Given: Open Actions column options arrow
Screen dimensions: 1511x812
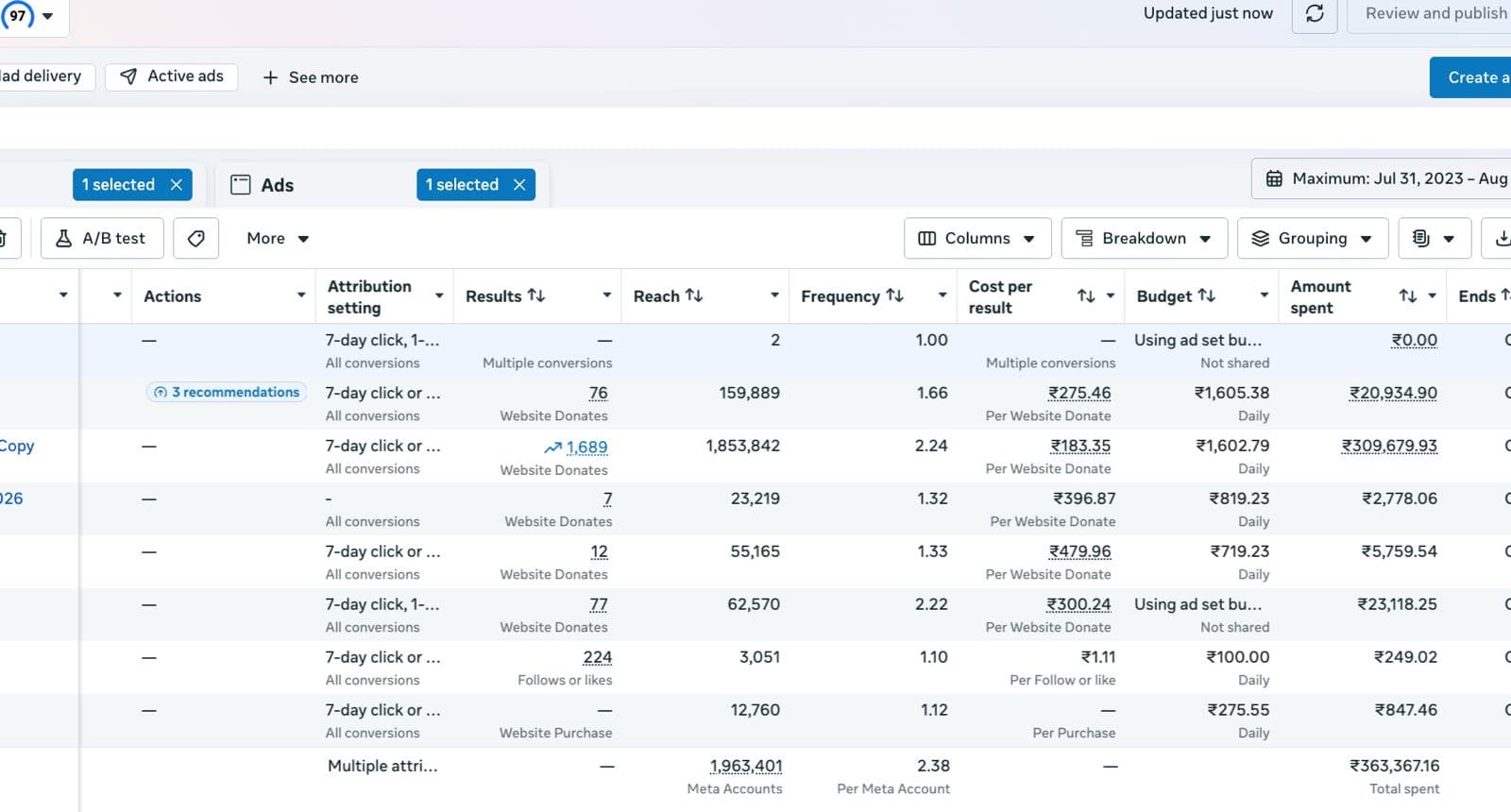Looking at the screenshot, I should [301, 296].
